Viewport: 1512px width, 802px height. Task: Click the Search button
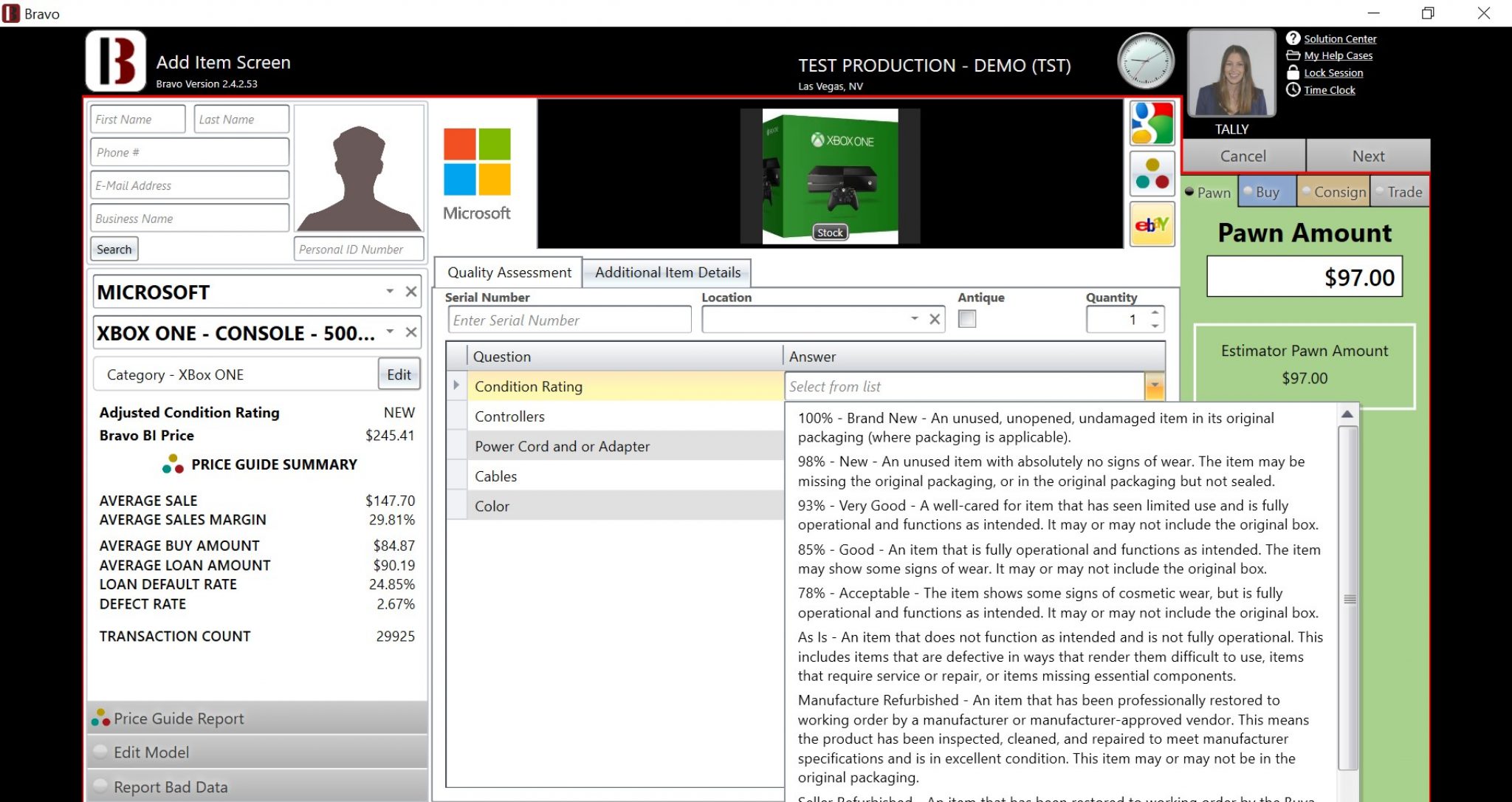tap(113, 248)
